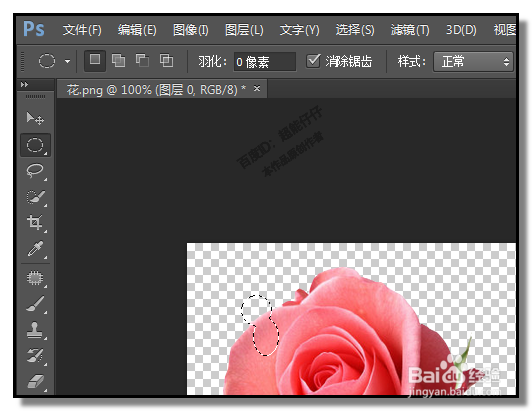Open the 滤镜(T) menu
This screenshot has width=532, height=411.
click(x=410, y=30)
